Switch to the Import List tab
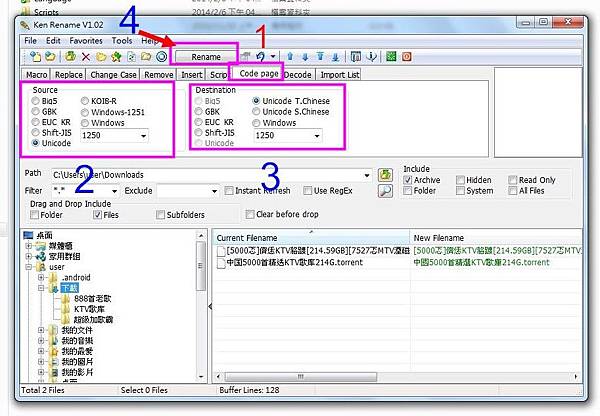 [x=340, y=75]
